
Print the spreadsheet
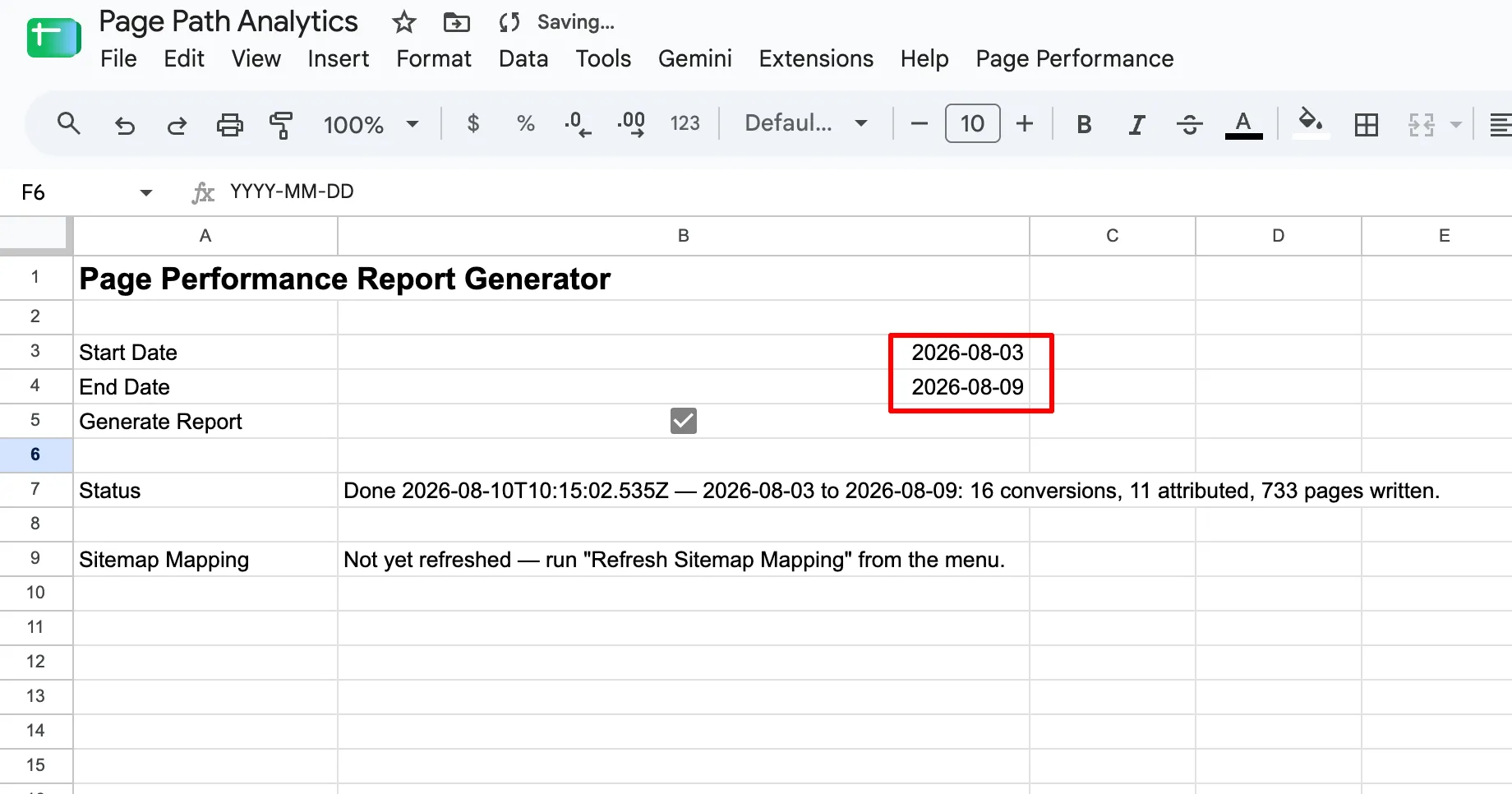coord(229,125)
